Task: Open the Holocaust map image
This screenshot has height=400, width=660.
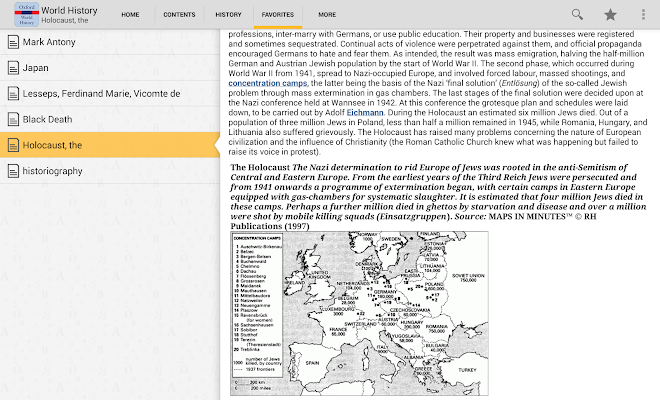Action: (x=359, y=313)
